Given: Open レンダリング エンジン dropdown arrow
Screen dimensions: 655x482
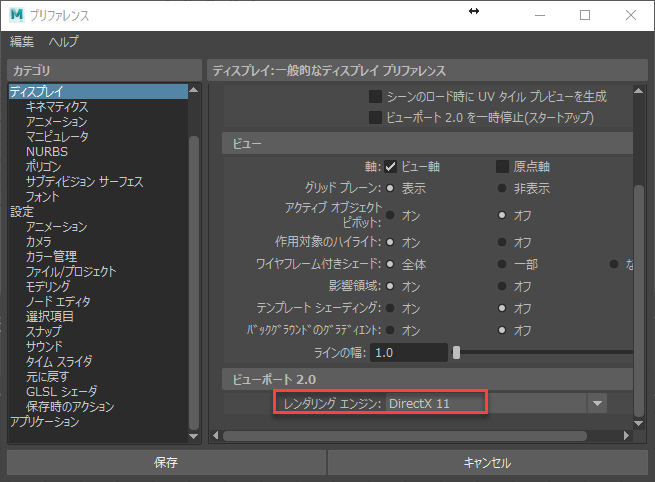Looking at the screenshot, I should 597,403.
